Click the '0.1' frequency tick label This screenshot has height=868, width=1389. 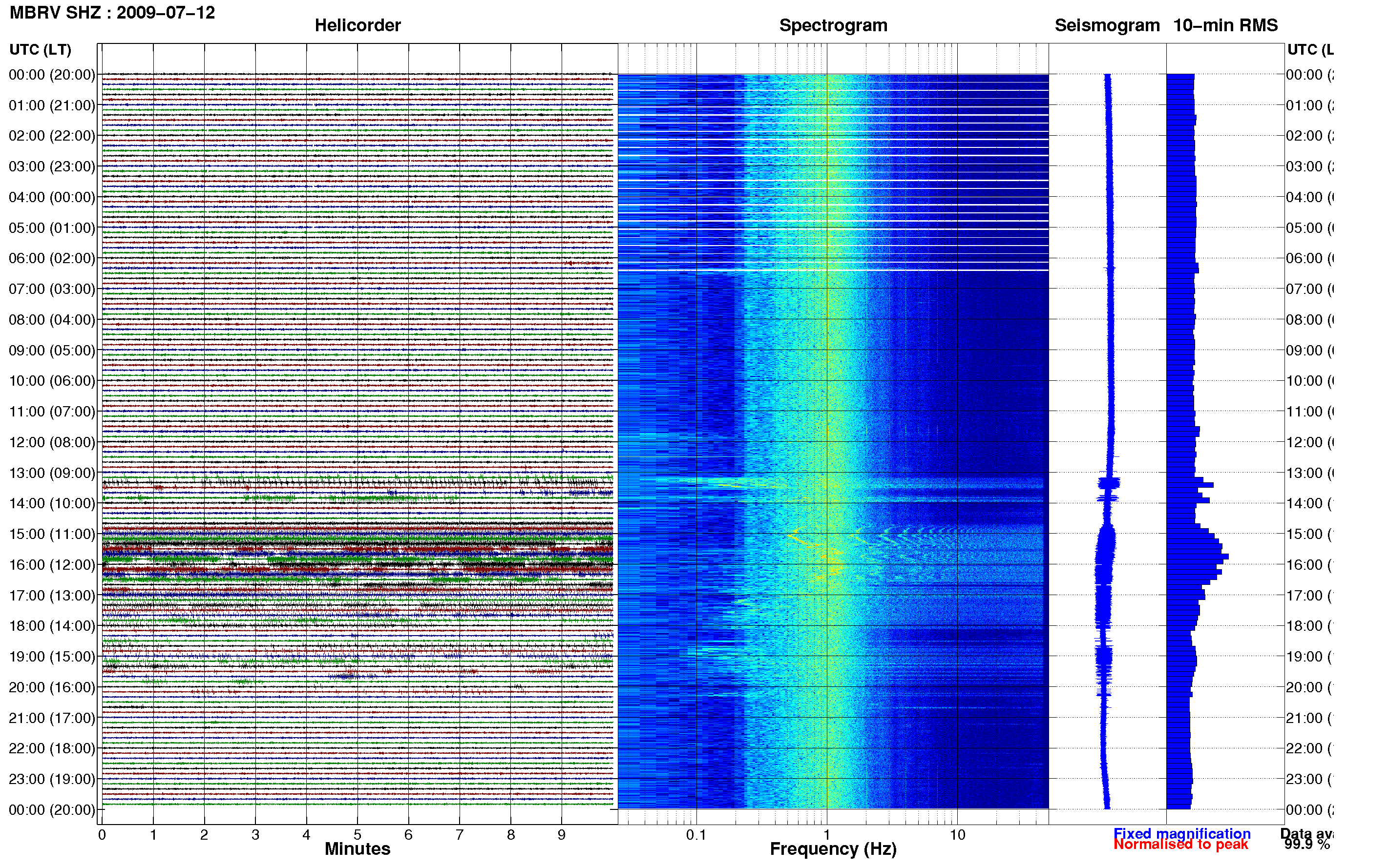coord(696,835)
